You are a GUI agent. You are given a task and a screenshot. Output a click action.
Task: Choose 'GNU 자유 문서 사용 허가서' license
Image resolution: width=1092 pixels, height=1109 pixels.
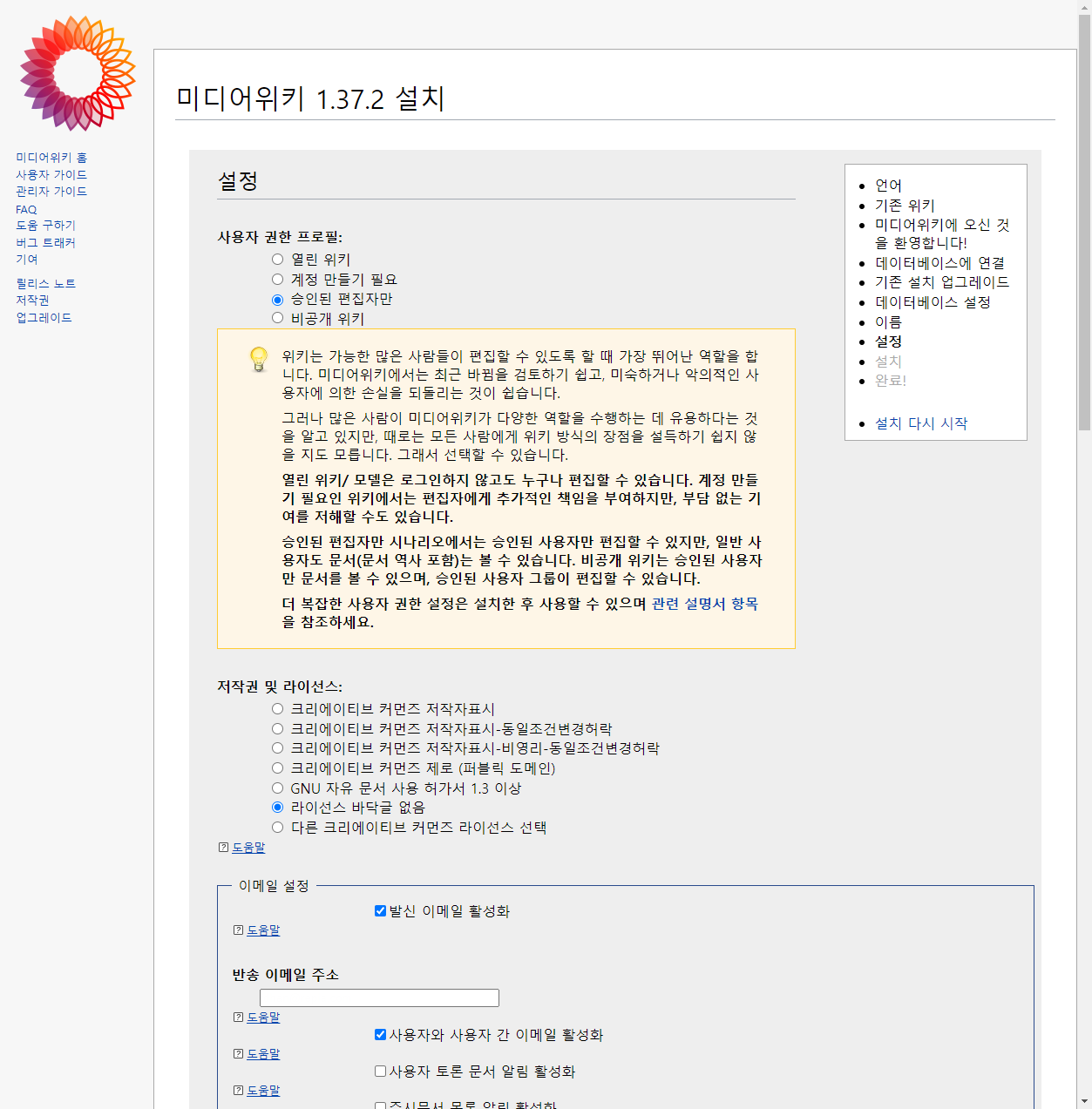tap(277, 788)
